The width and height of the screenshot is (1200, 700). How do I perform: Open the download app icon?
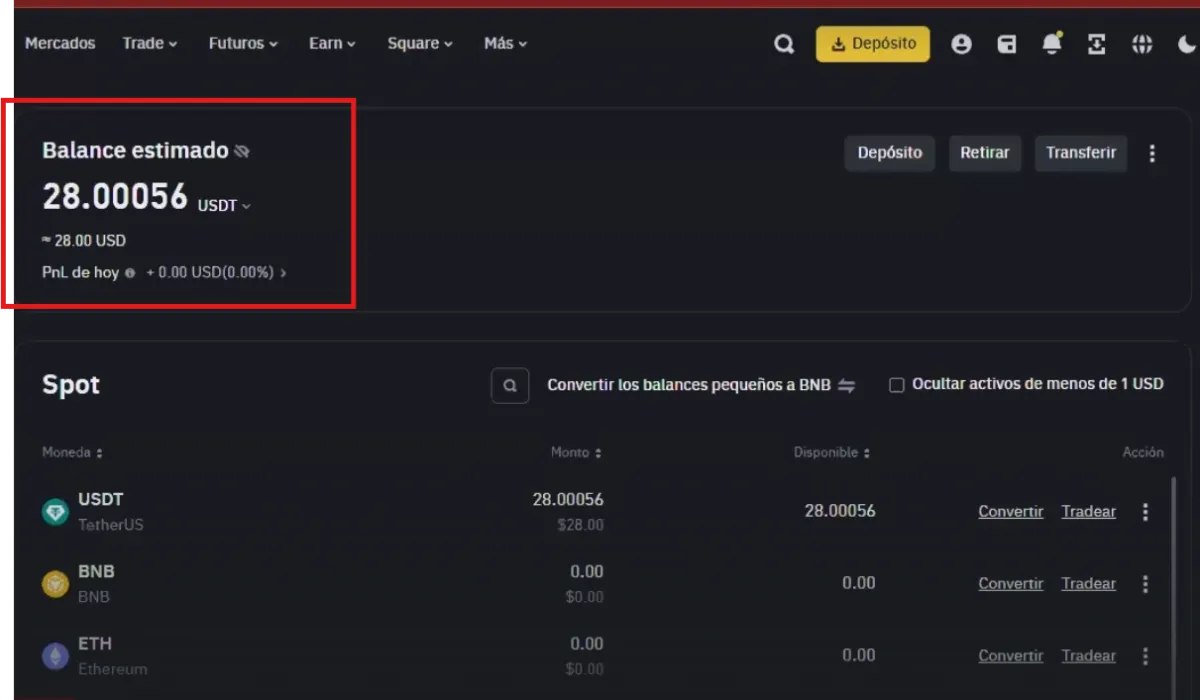pyautogui.click(x=1097, y=44)
